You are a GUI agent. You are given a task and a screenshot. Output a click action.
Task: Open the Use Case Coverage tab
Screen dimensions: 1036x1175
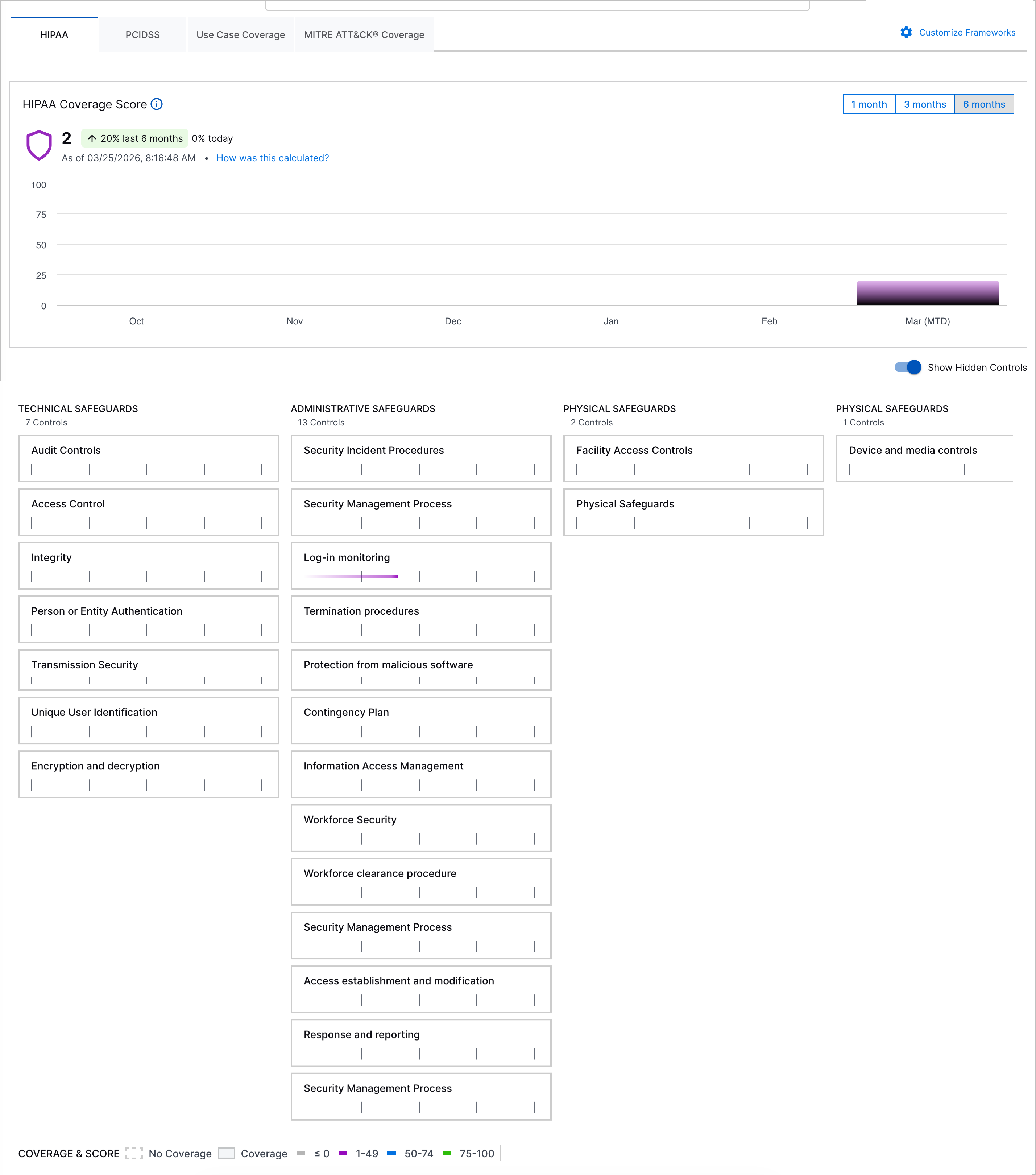click(240, 34)
